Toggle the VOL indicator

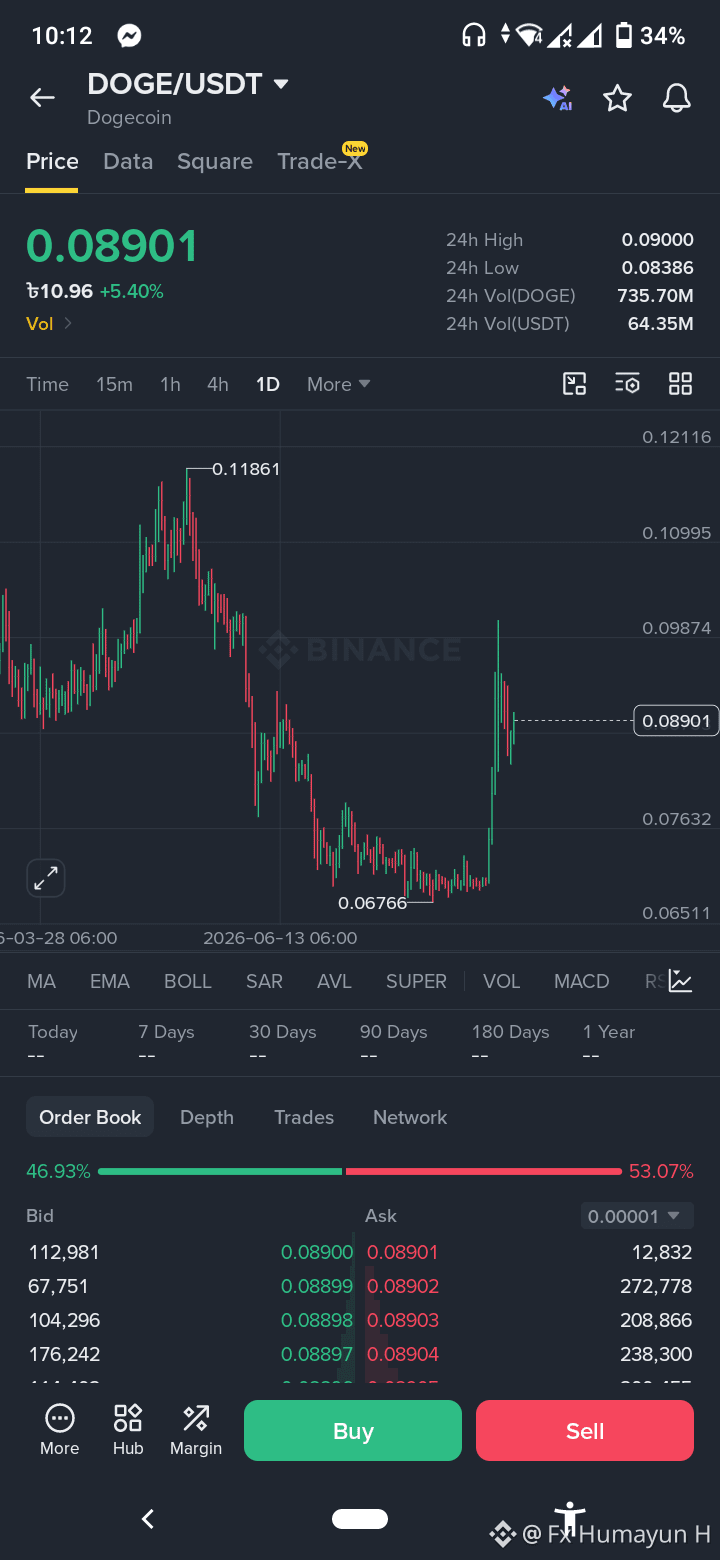click(x=502, y=981)
